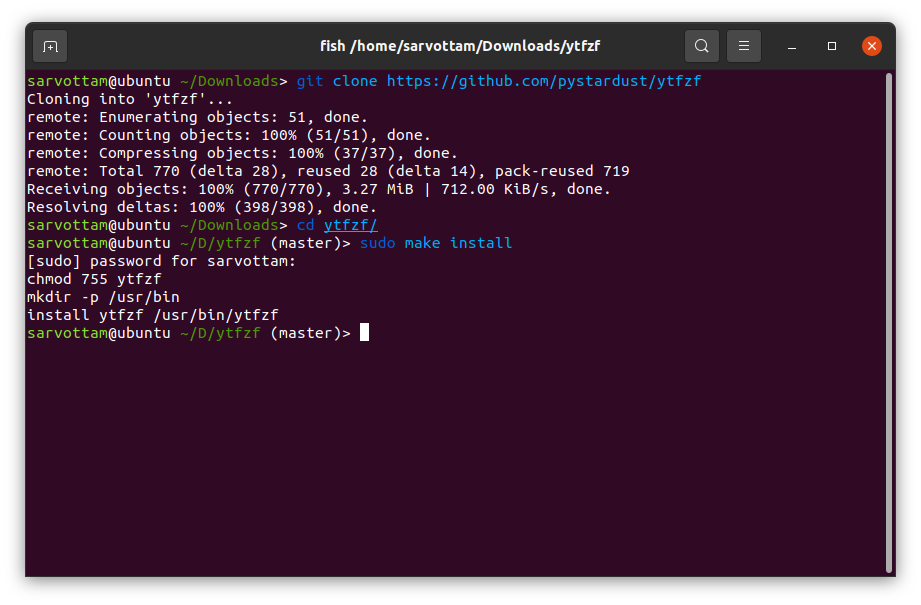Close the fish terminal window
Screen dimensions: 921x605
coord(872,46)
